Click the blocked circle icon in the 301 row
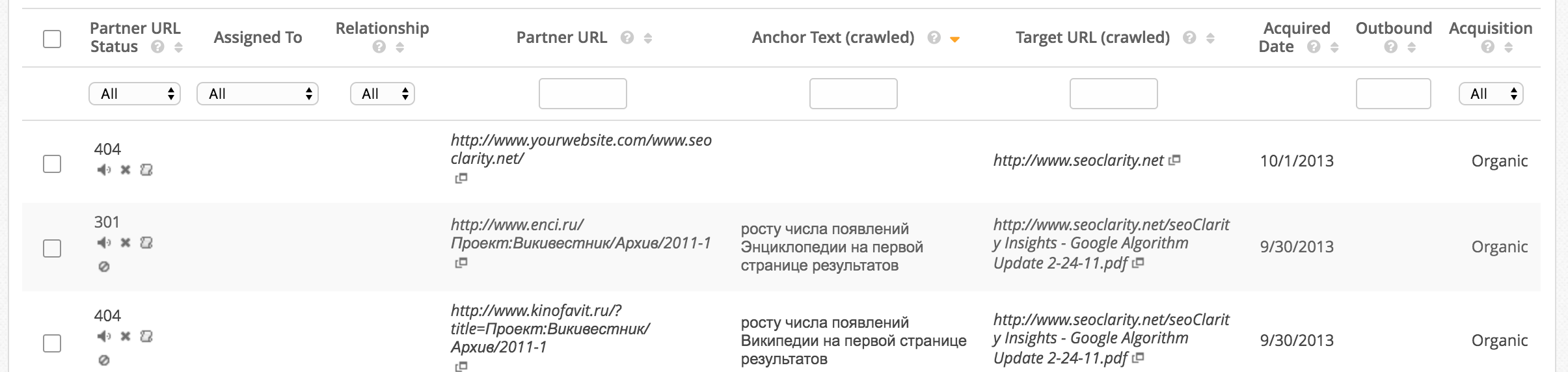1568x372 pixels. click(104, 267)
